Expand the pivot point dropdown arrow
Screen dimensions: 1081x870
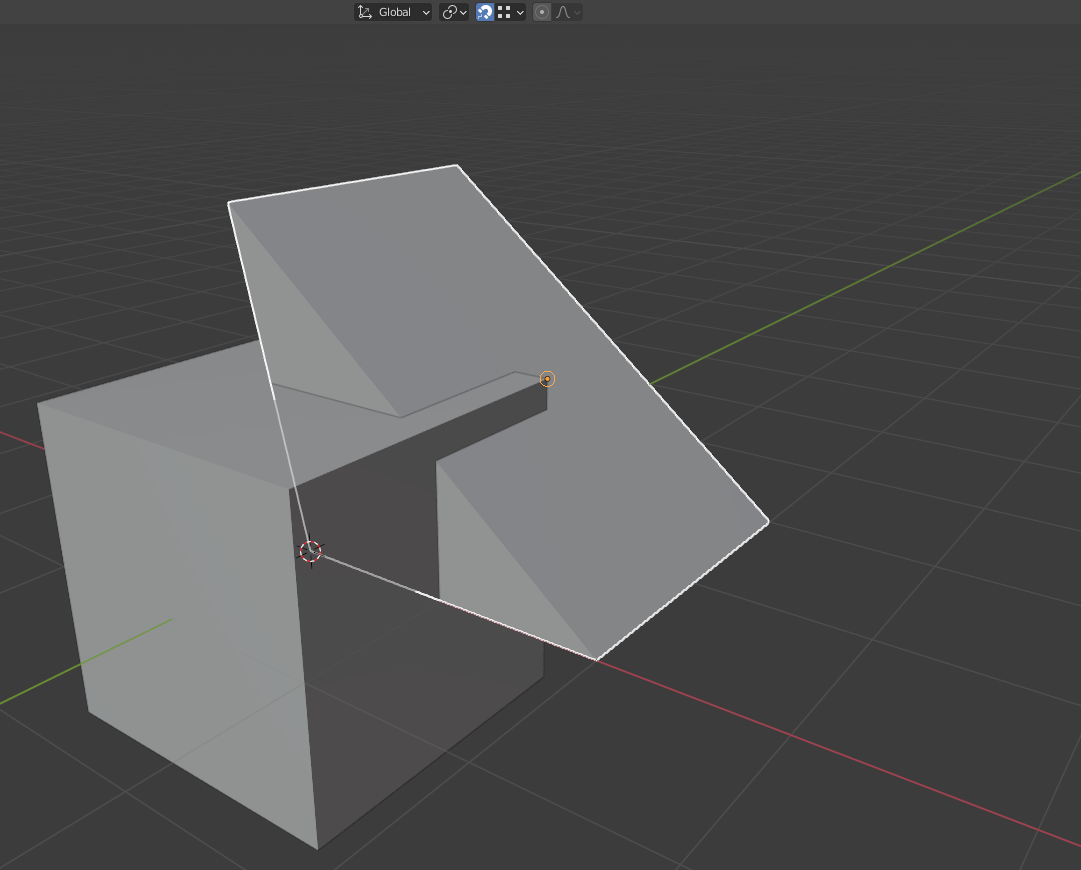pos(463,12)
